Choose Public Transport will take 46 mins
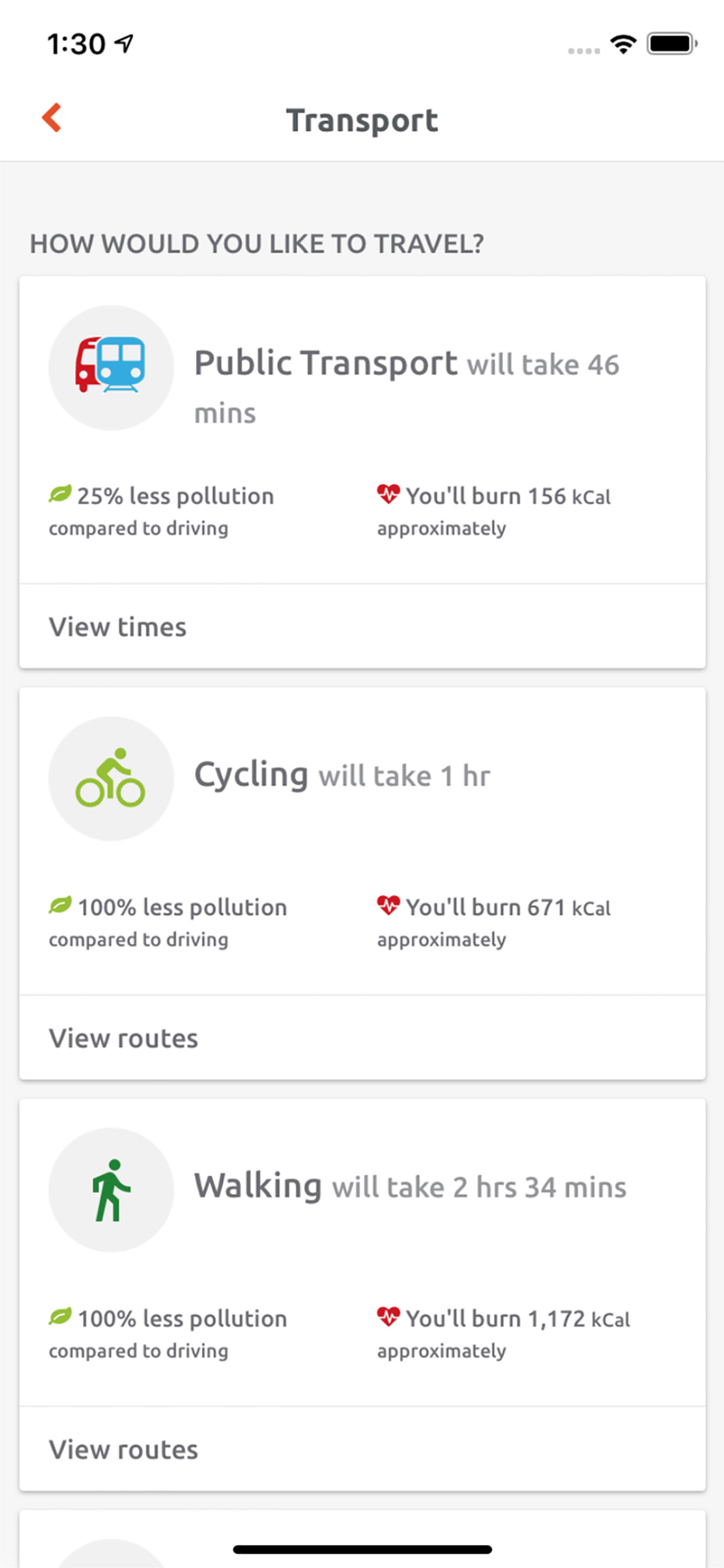Image resolution: width=724 pixels, height=1568 pixels. (406, 387)
